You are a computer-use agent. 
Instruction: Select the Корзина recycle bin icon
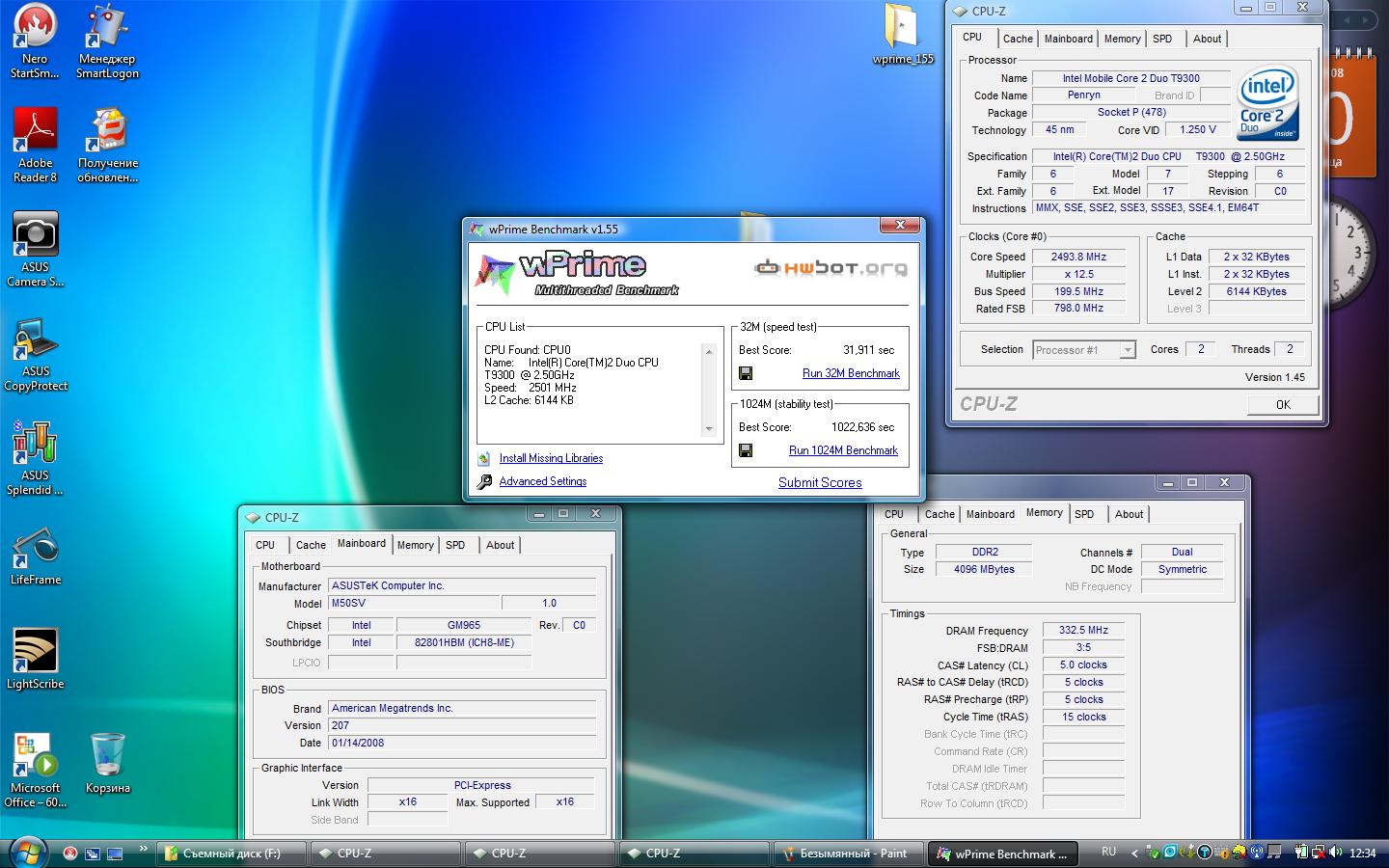click(x=107, y=763)
